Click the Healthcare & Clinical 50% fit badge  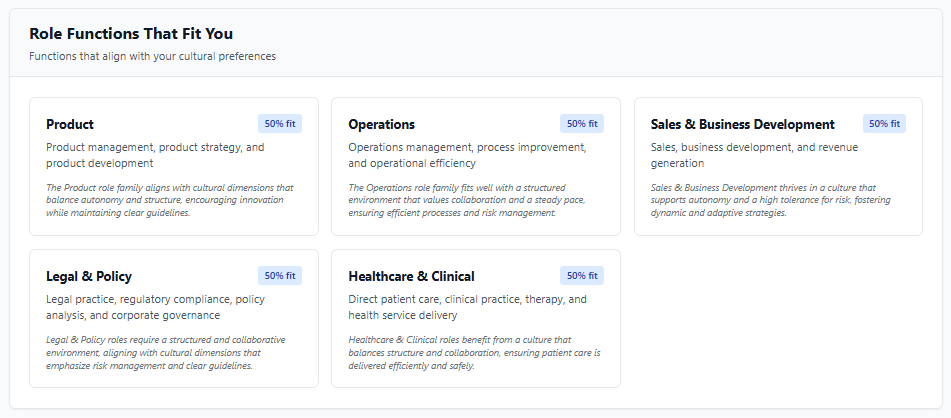(x=582, y=276)
